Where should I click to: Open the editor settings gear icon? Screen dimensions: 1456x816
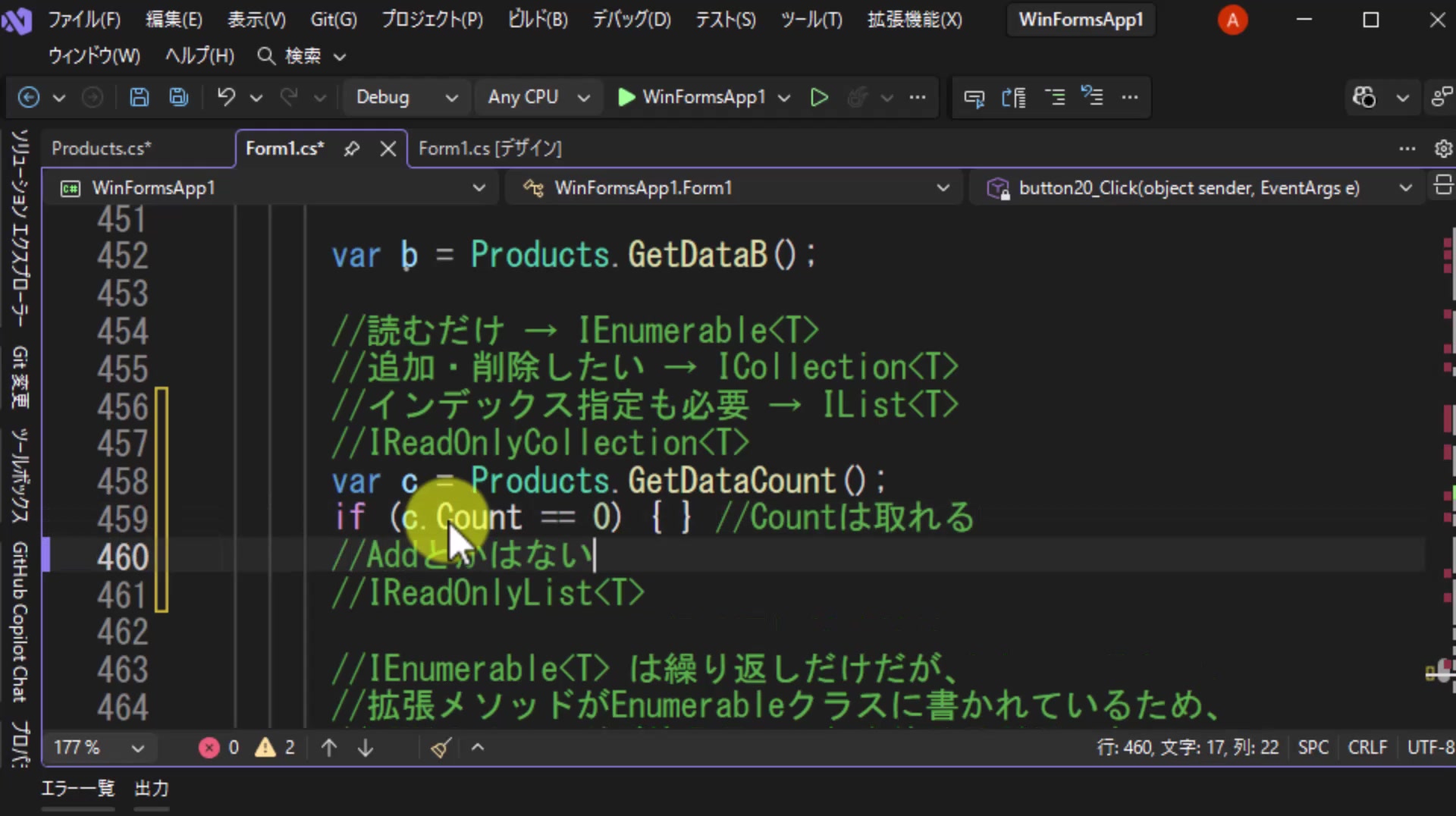pos(1443,149)
